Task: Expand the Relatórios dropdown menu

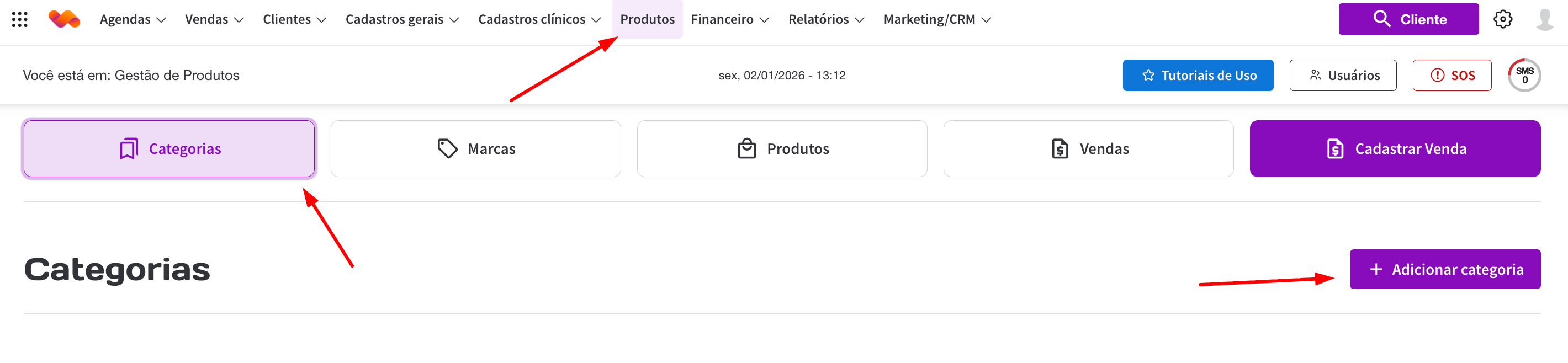Action: tap(826, 19)
